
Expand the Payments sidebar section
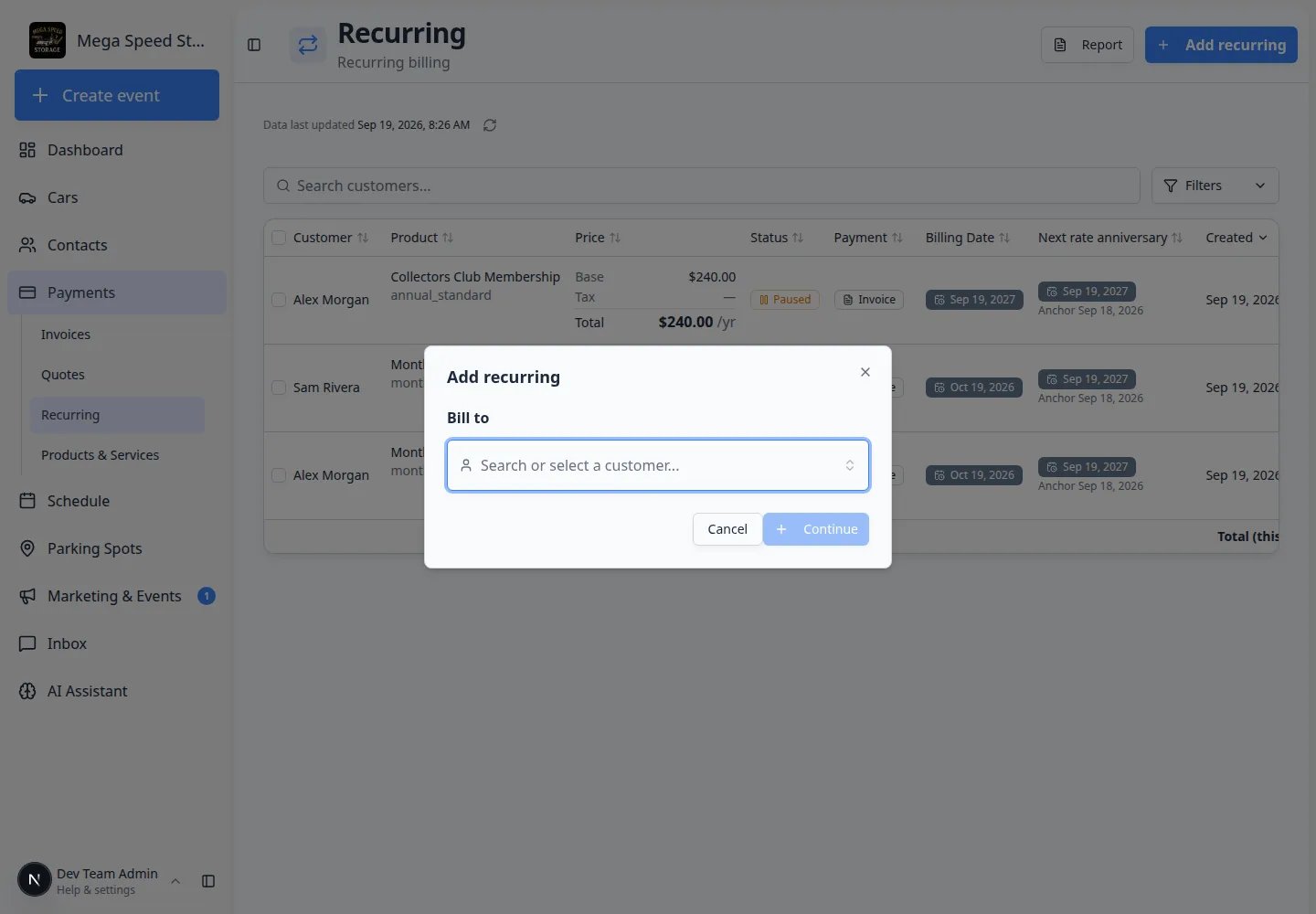[x=117, y=292]
